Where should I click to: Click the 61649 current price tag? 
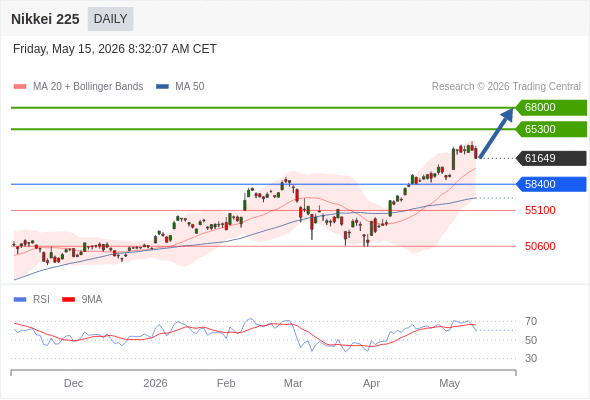[x=551, y=158]
